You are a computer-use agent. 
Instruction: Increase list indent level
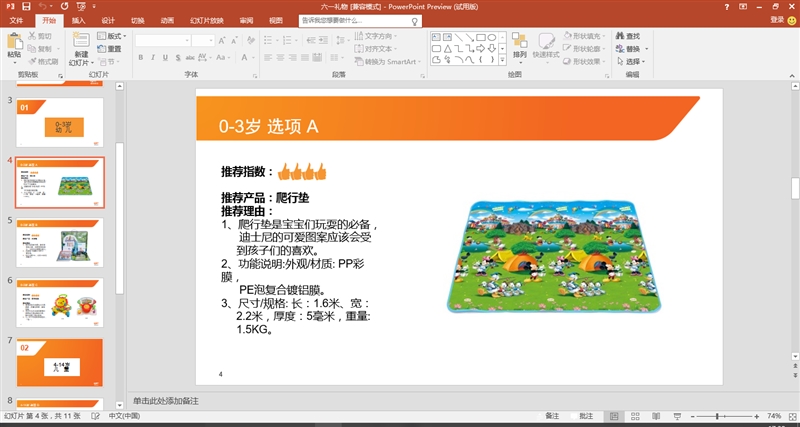pyautogui.click(x=324, y=41)
